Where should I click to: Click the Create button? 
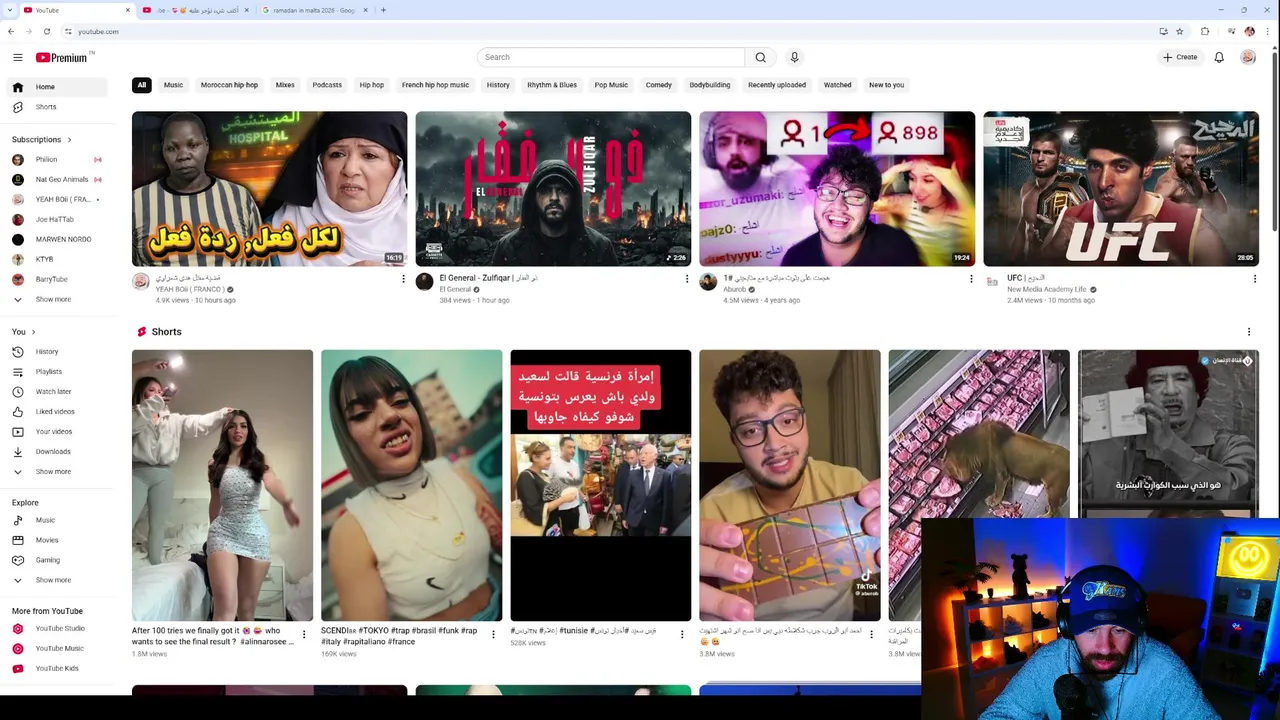coord(1181,57)
